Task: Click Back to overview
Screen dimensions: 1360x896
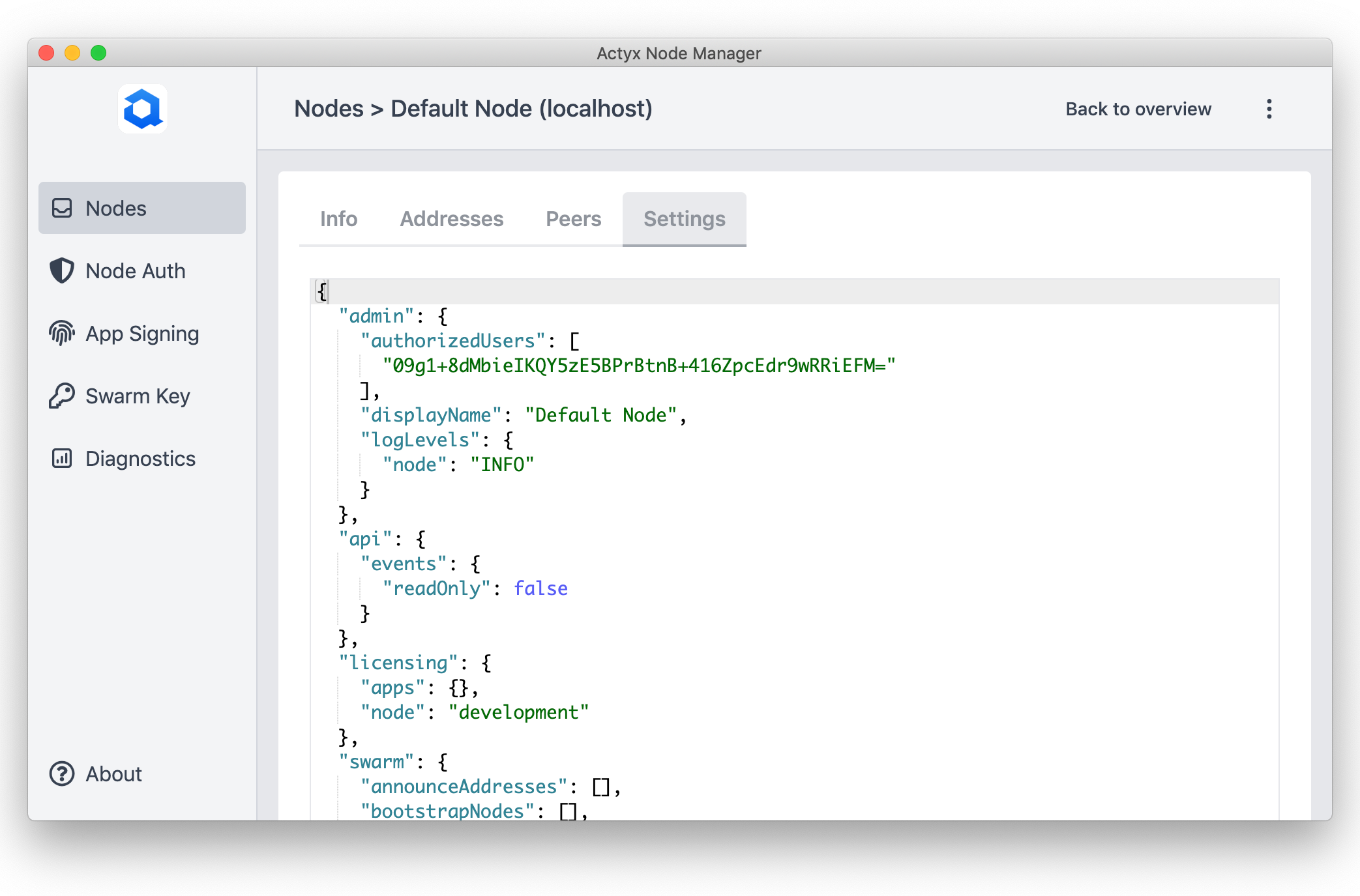Action: tap(1138, 109)
